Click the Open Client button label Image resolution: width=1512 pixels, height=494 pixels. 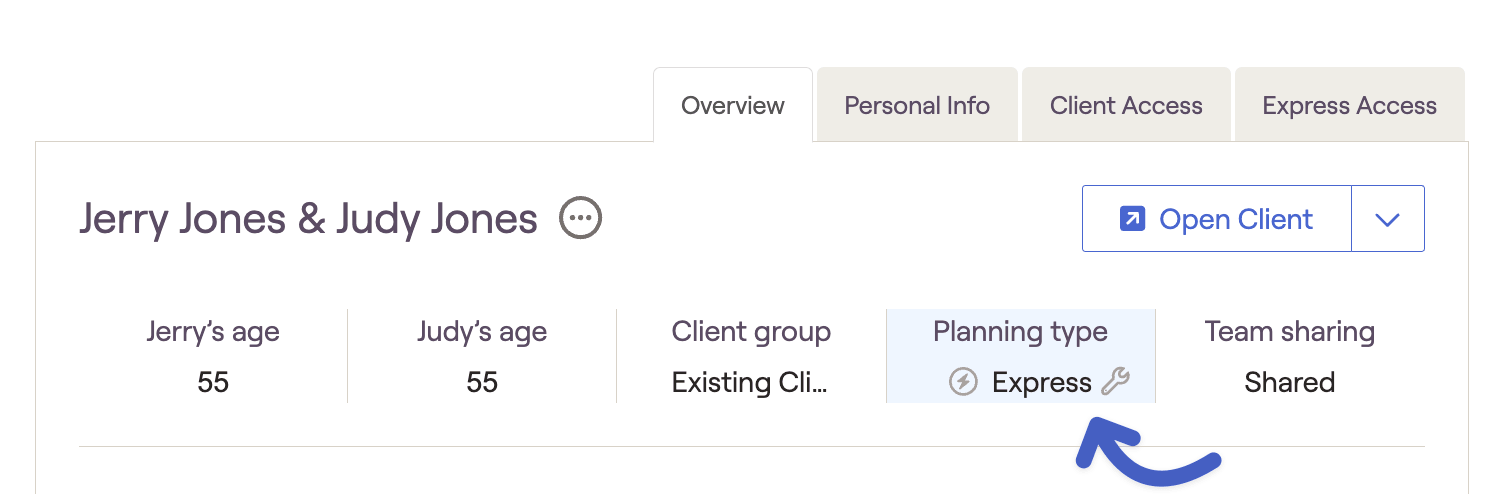1236,219
